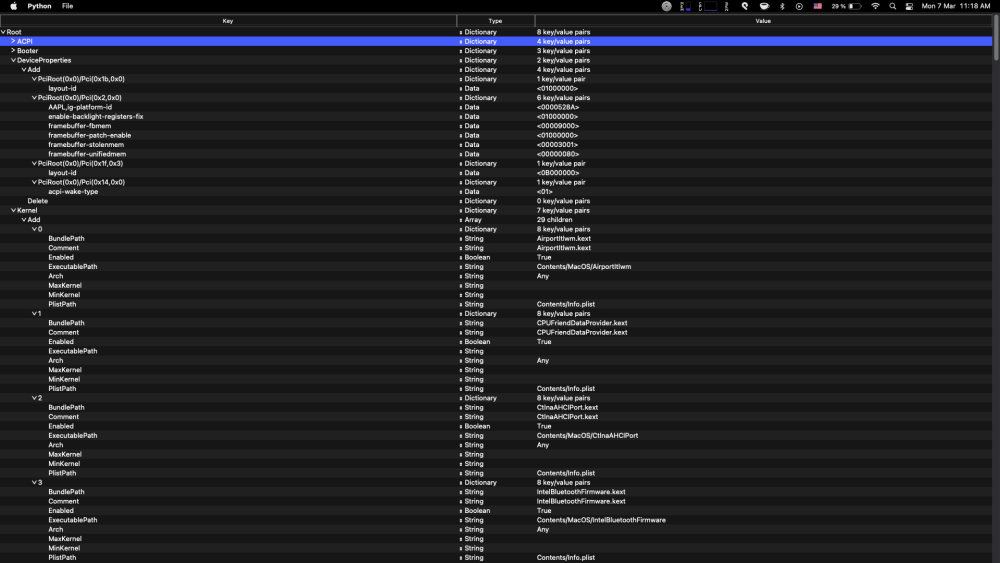The image size is (1000, 563).
Task: Collapse the Root node
Action: pyautogui.click(x=3, y=32)
